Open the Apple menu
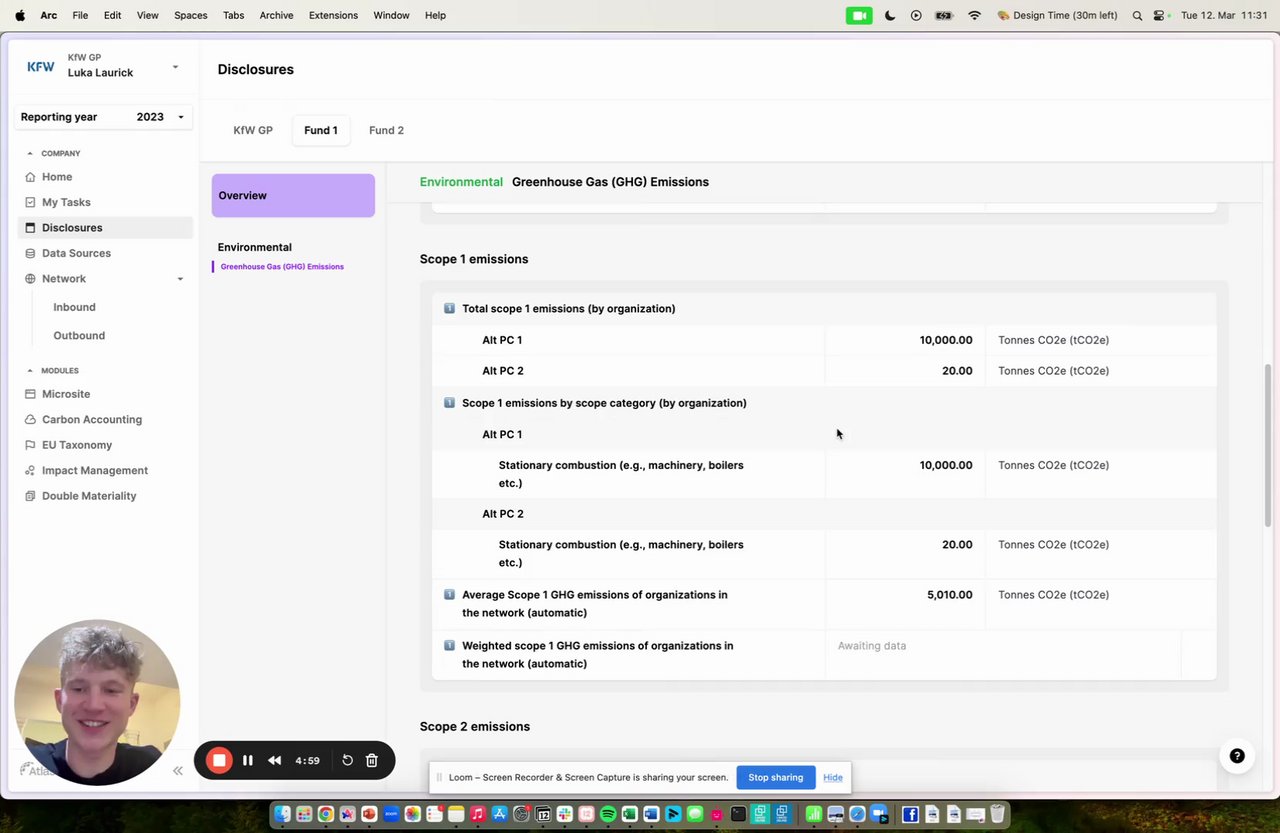Viewport: 1280px width, 833px height. (x=19, y=16)
